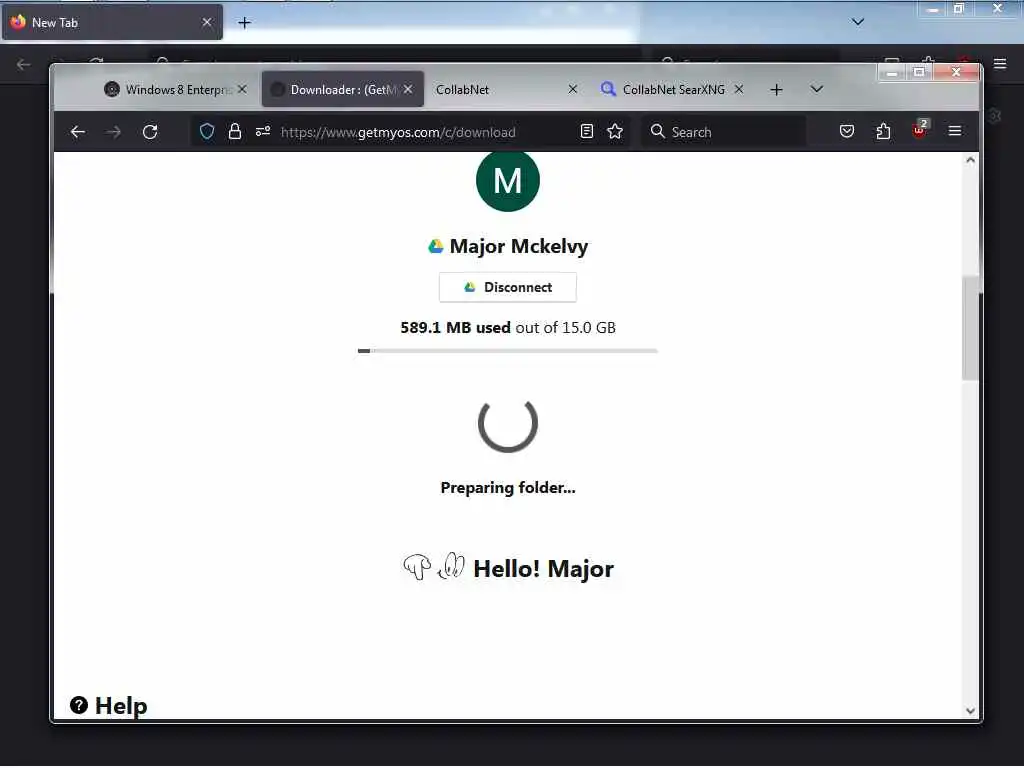Open the tracking protection shield icon
Image resolution: width=1024 pixels, height=768 pixels.
click(x=207, y=132)
